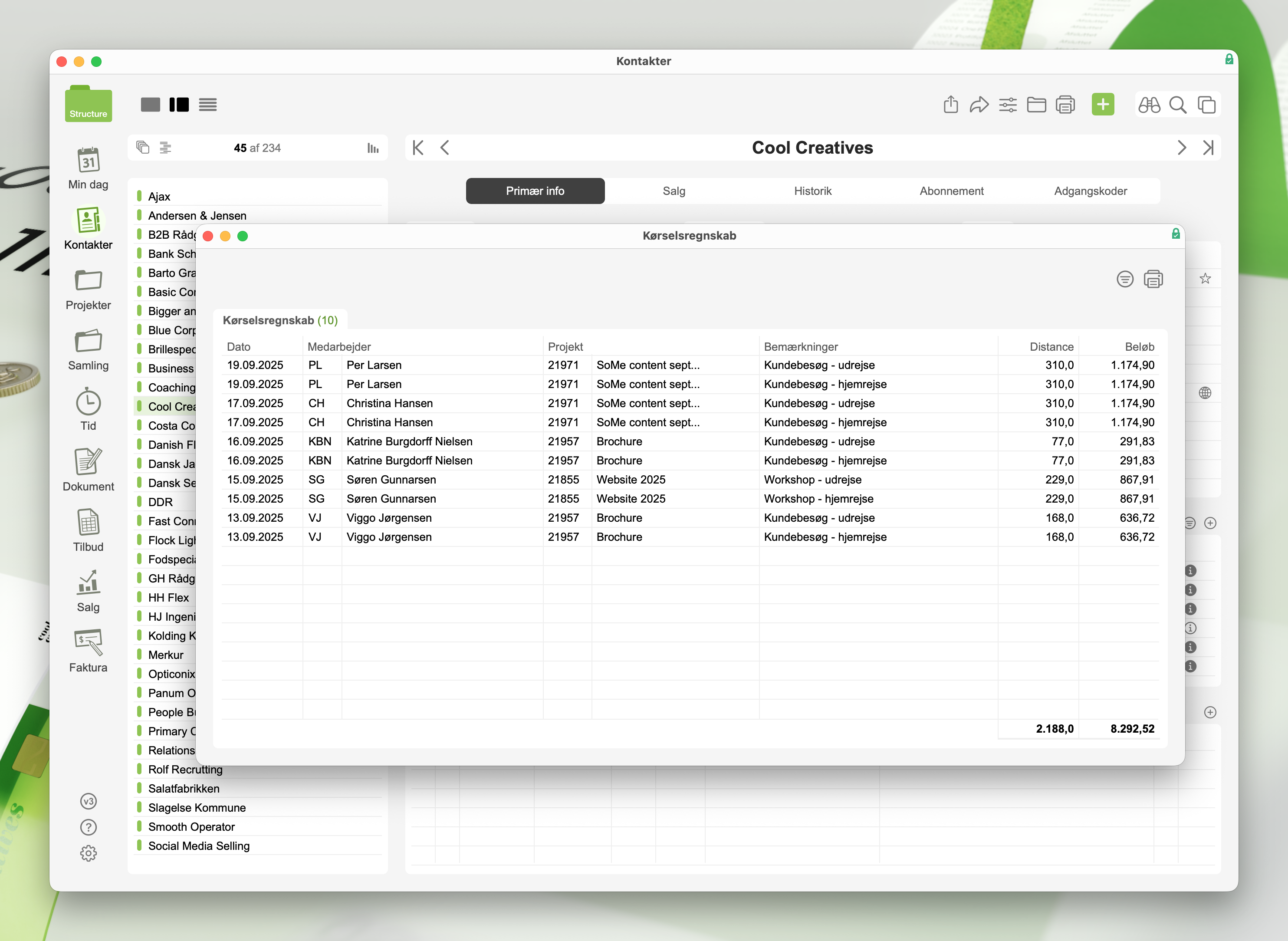This screenshot has height=941, width=1288.
Task: Select Salatfabrikken in contact list
Action: (184, 788)
